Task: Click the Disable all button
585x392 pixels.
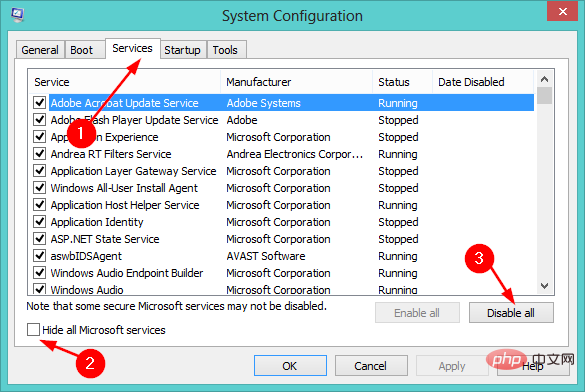Action: click(511, 313)
